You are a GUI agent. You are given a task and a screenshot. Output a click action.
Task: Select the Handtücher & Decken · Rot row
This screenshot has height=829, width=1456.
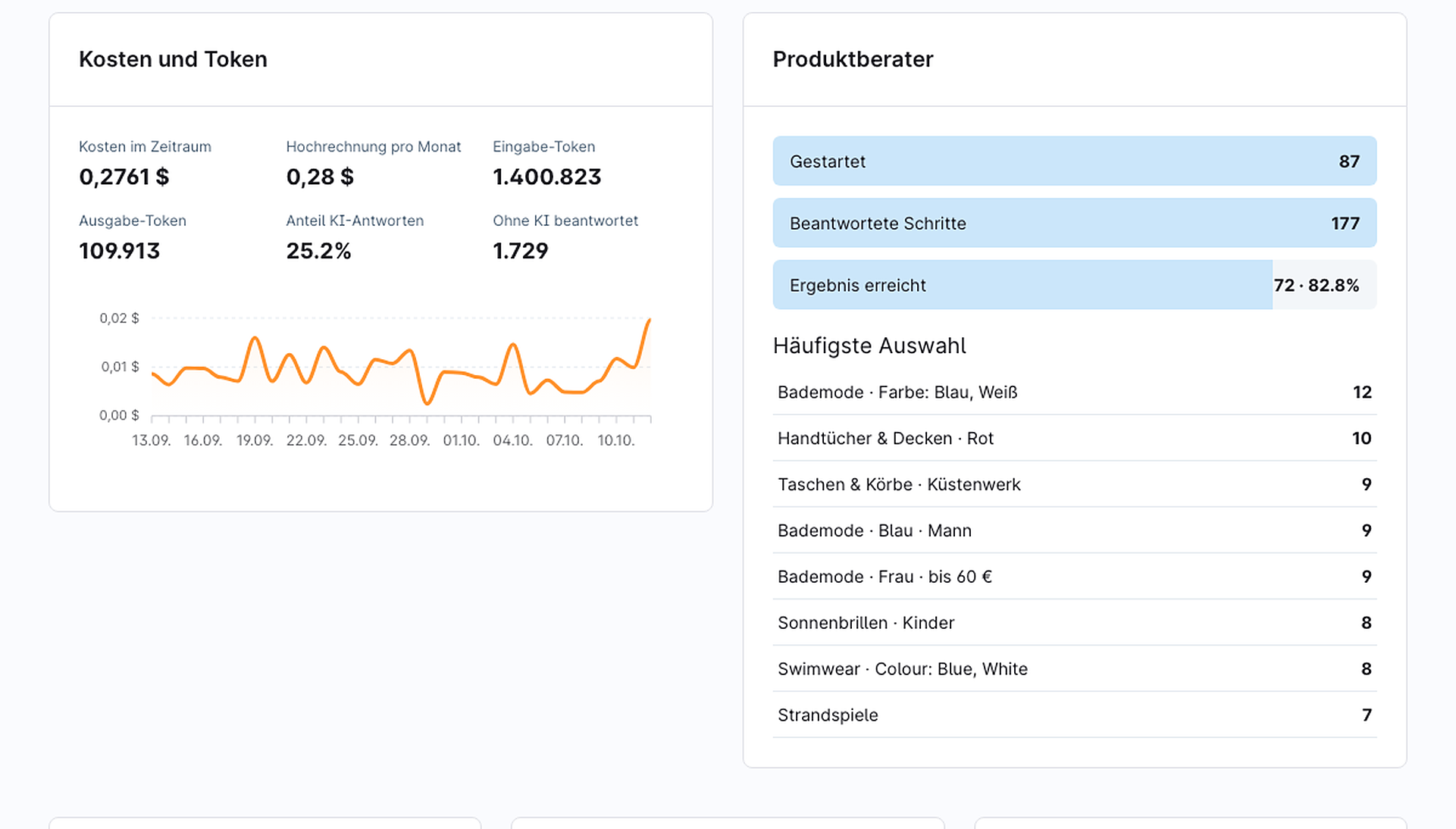1074,438
